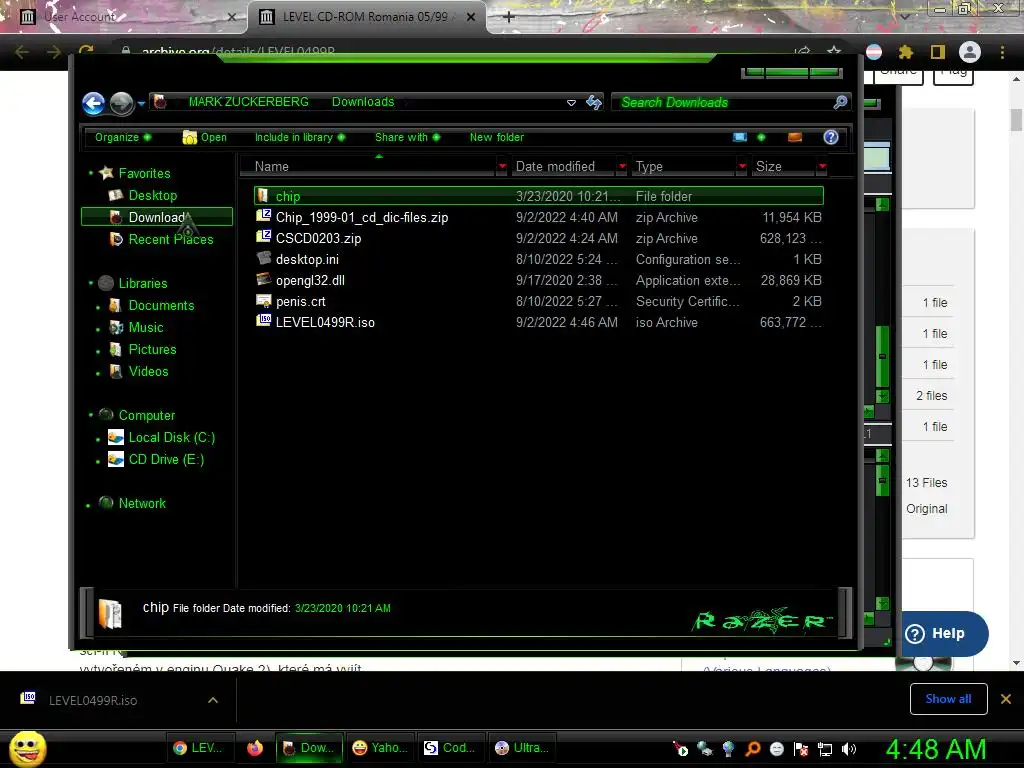Viewport: 1024px width, 768px height.
Task: Click Show all downloads button
Action: pyautogui.click(x=948, y=699)
